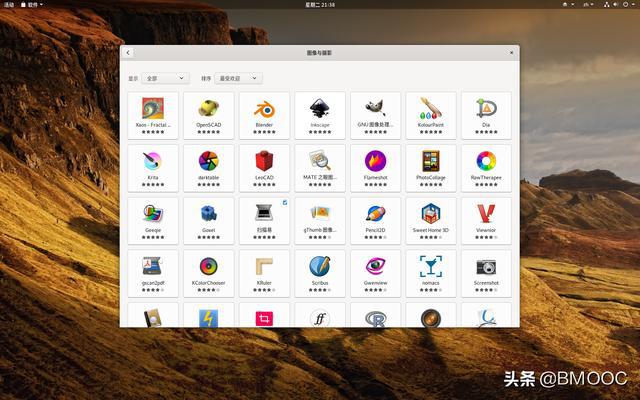Close the software category window
This screenshot has height=400, width=640.
511,53
